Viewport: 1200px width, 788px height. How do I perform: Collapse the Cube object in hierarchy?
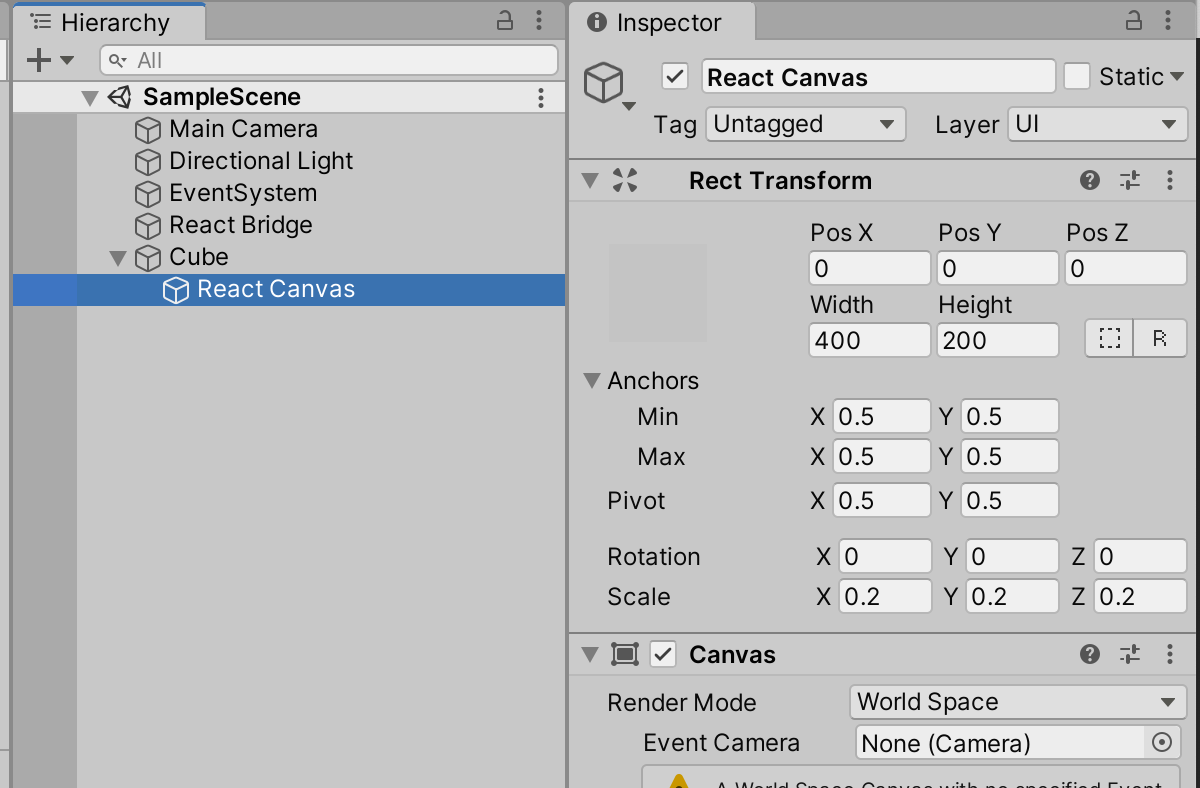[x=119, y=258]
